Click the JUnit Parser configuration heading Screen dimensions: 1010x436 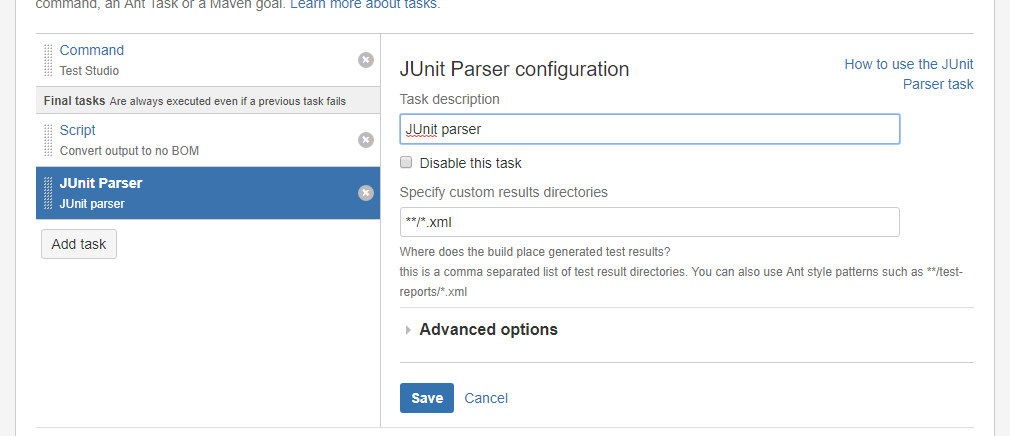pos(515,69)
